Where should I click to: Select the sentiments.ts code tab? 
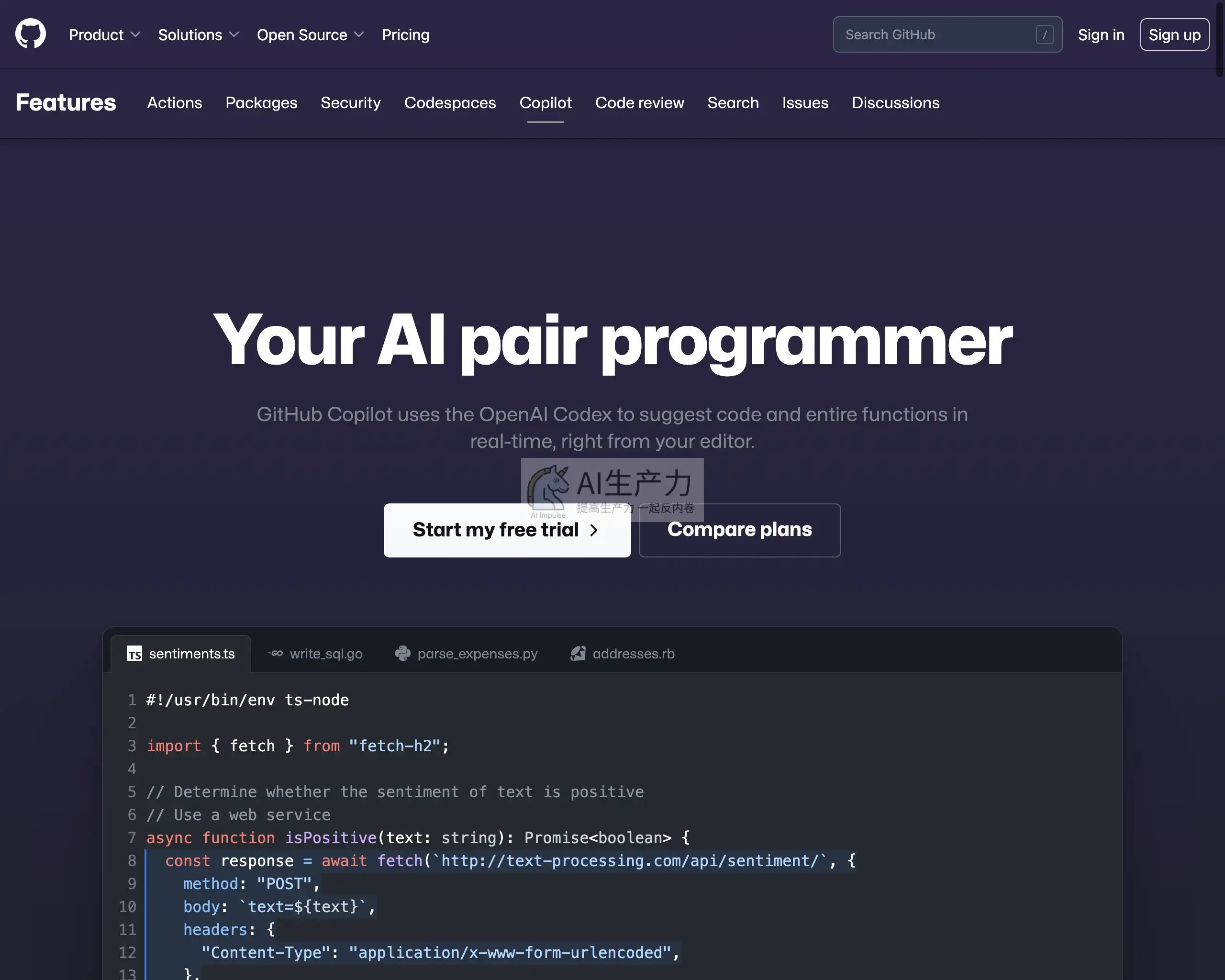point(181,654)
